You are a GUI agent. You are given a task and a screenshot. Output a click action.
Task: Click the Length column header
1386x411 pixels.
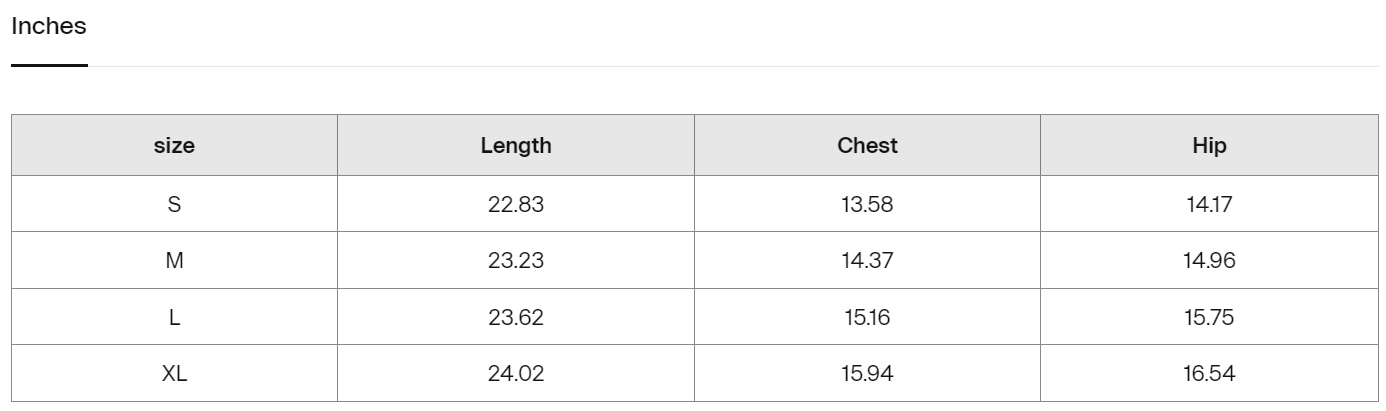click(516, 146)
